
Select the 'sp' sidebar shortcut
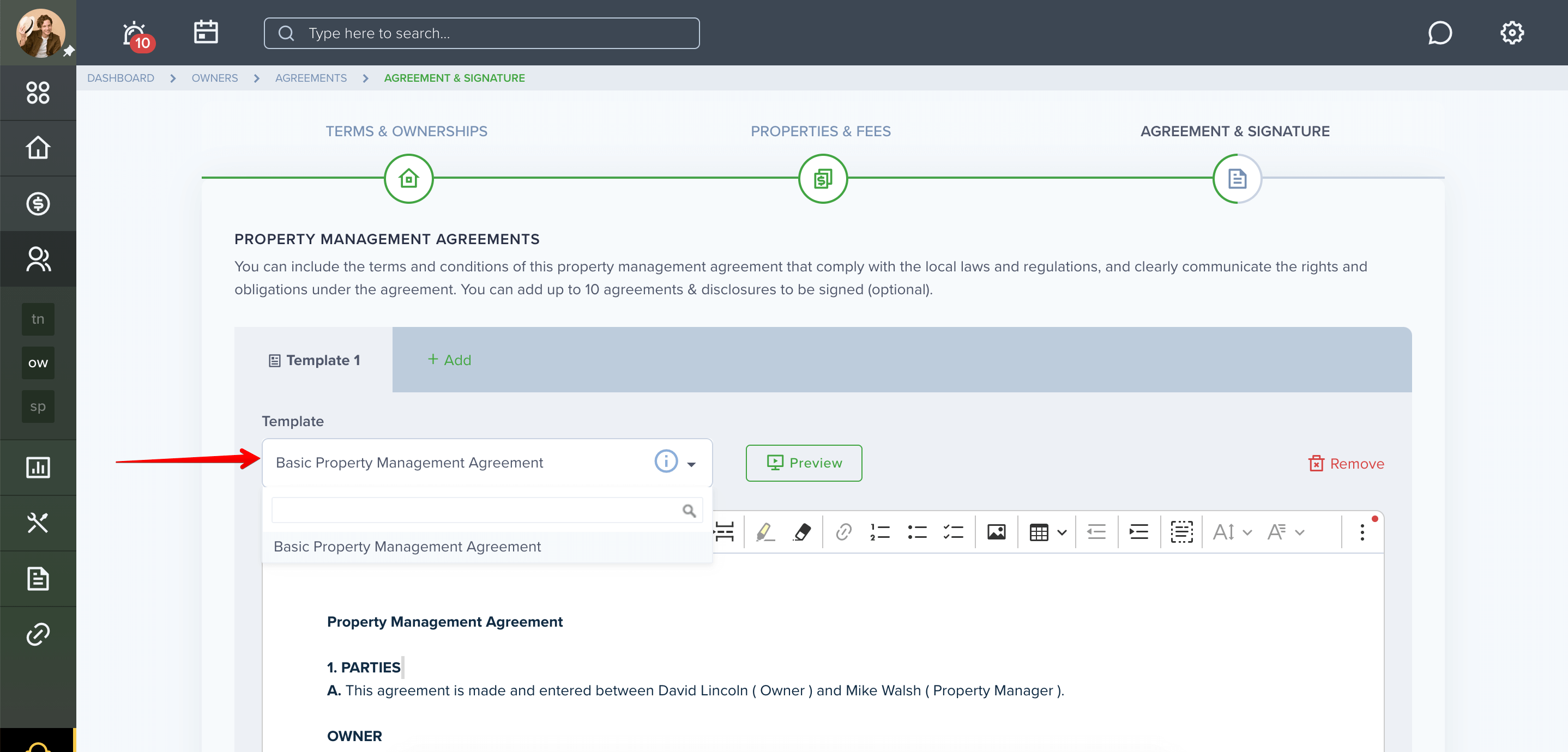click(38, 406)
